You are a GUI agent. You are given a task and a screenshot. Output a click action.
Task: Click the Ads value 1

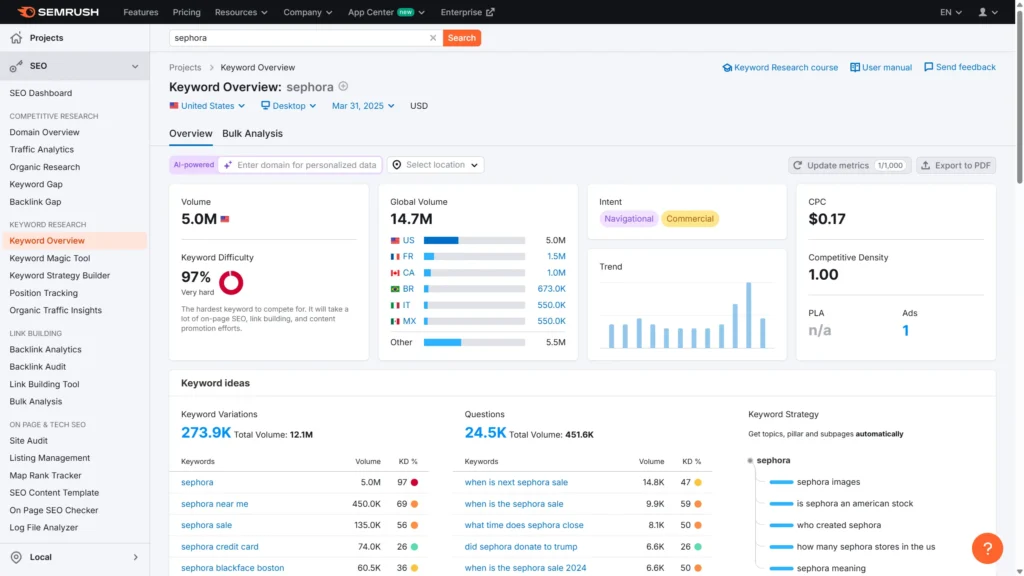pos(905,330)
